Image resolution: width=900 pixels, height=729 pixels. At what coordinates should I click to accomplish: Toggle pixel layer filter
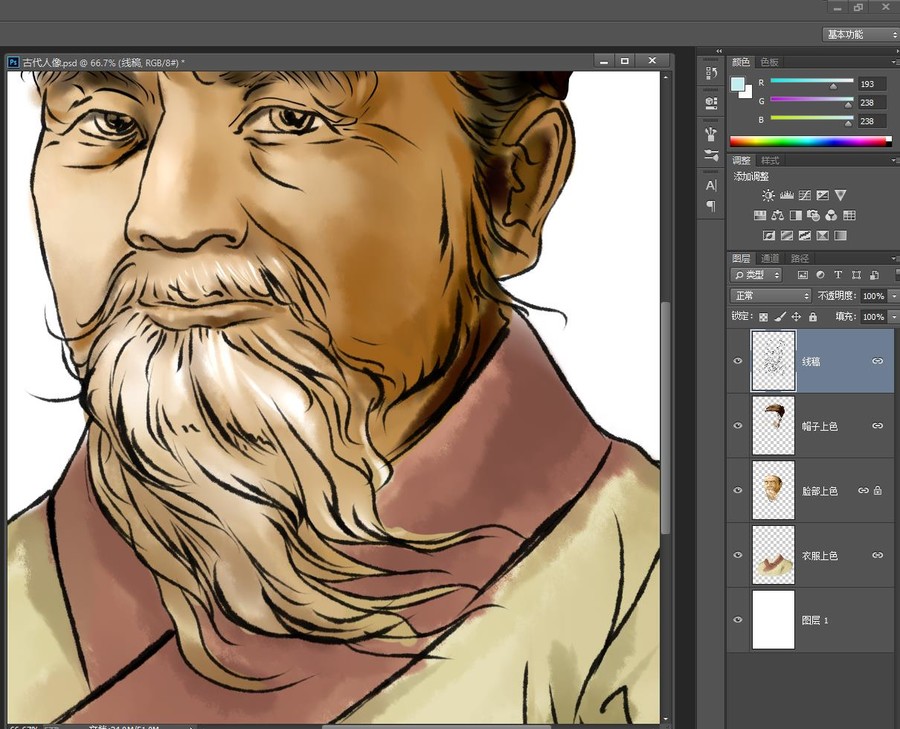(802, 275)
